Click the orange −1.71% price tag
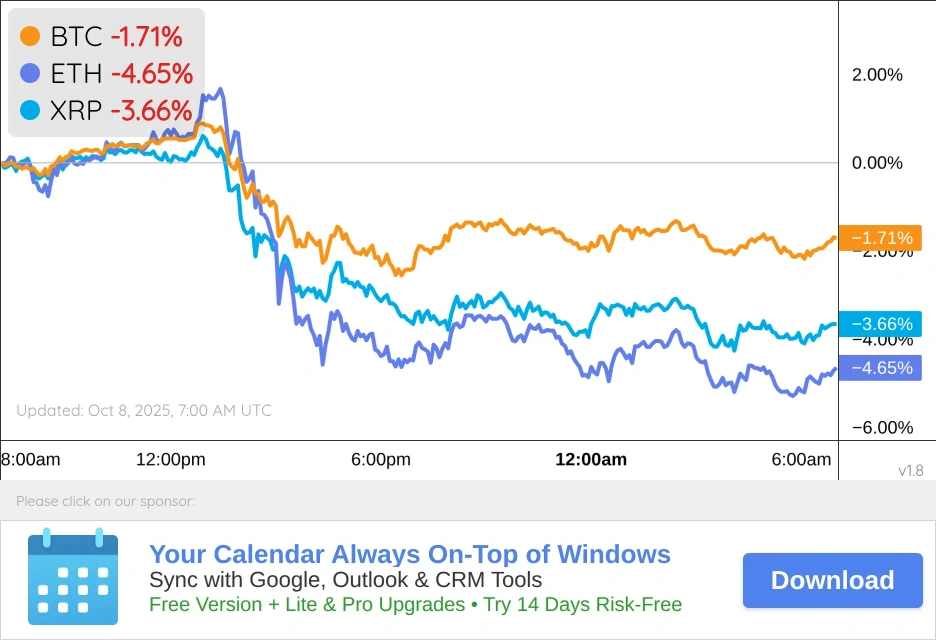 point(881,238)
